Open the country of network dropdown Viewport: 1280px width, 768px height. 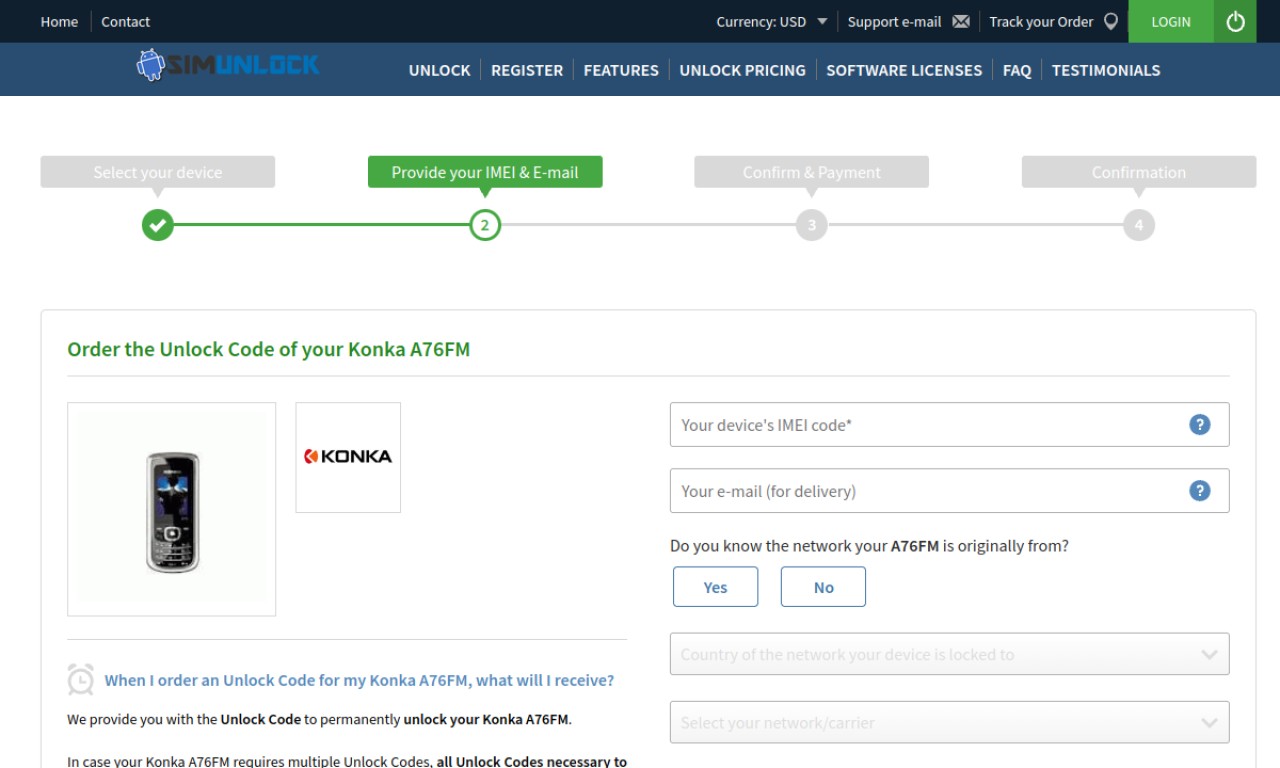pyautogui.click(x=949, y=654)
